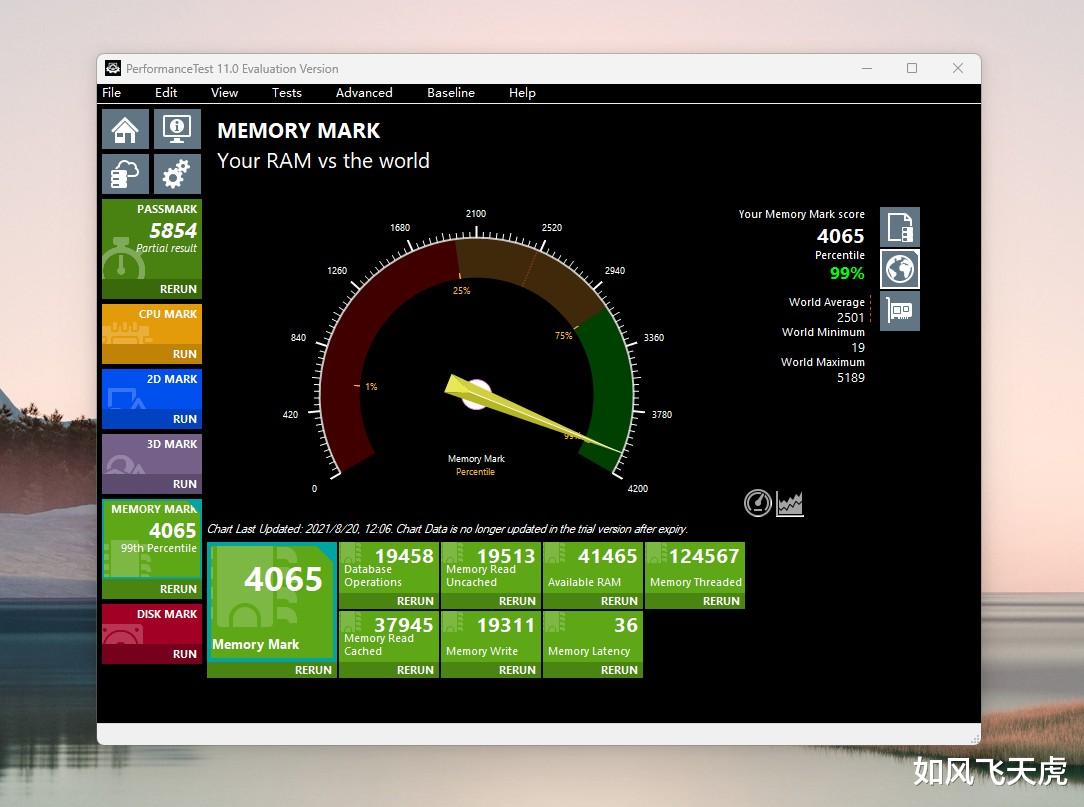
Task: Click the MEMORY MARK page heading
Action: (299, 130)
